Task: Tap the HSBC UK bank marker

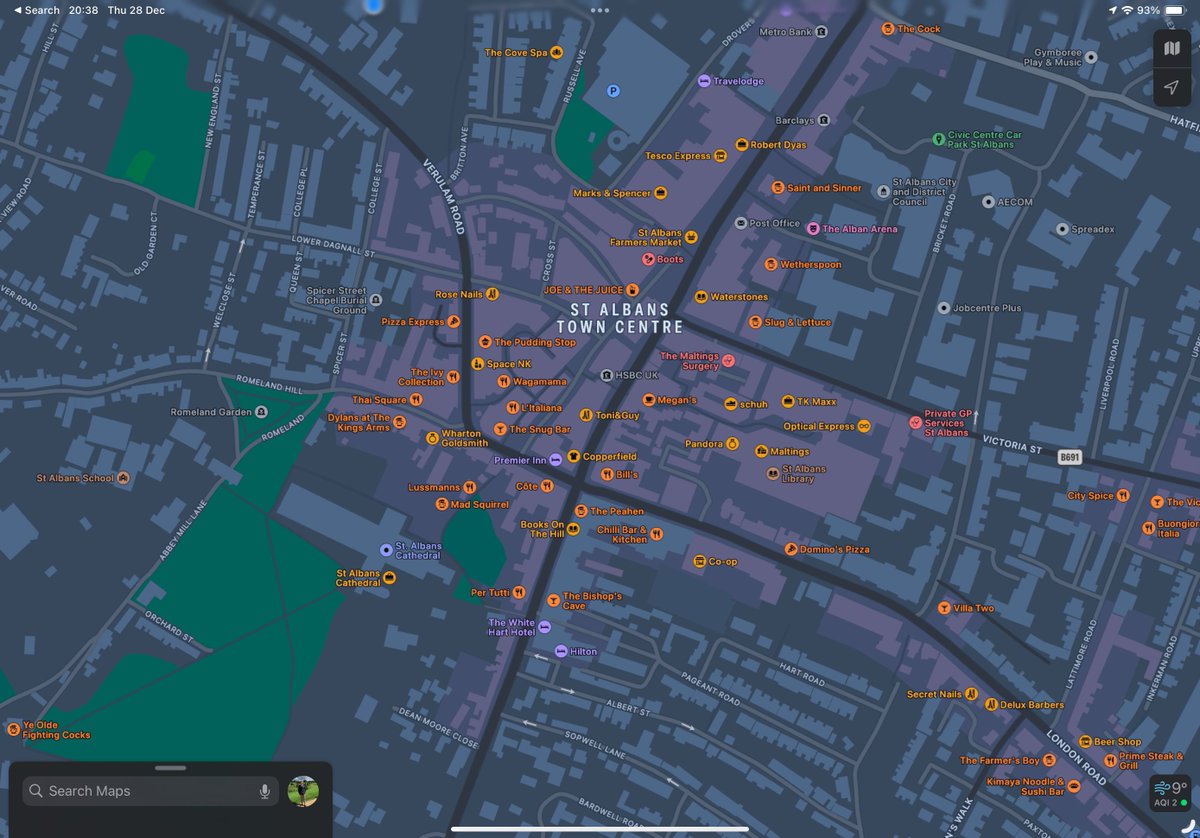Action: pyautogui.click(x=606, y=375)
